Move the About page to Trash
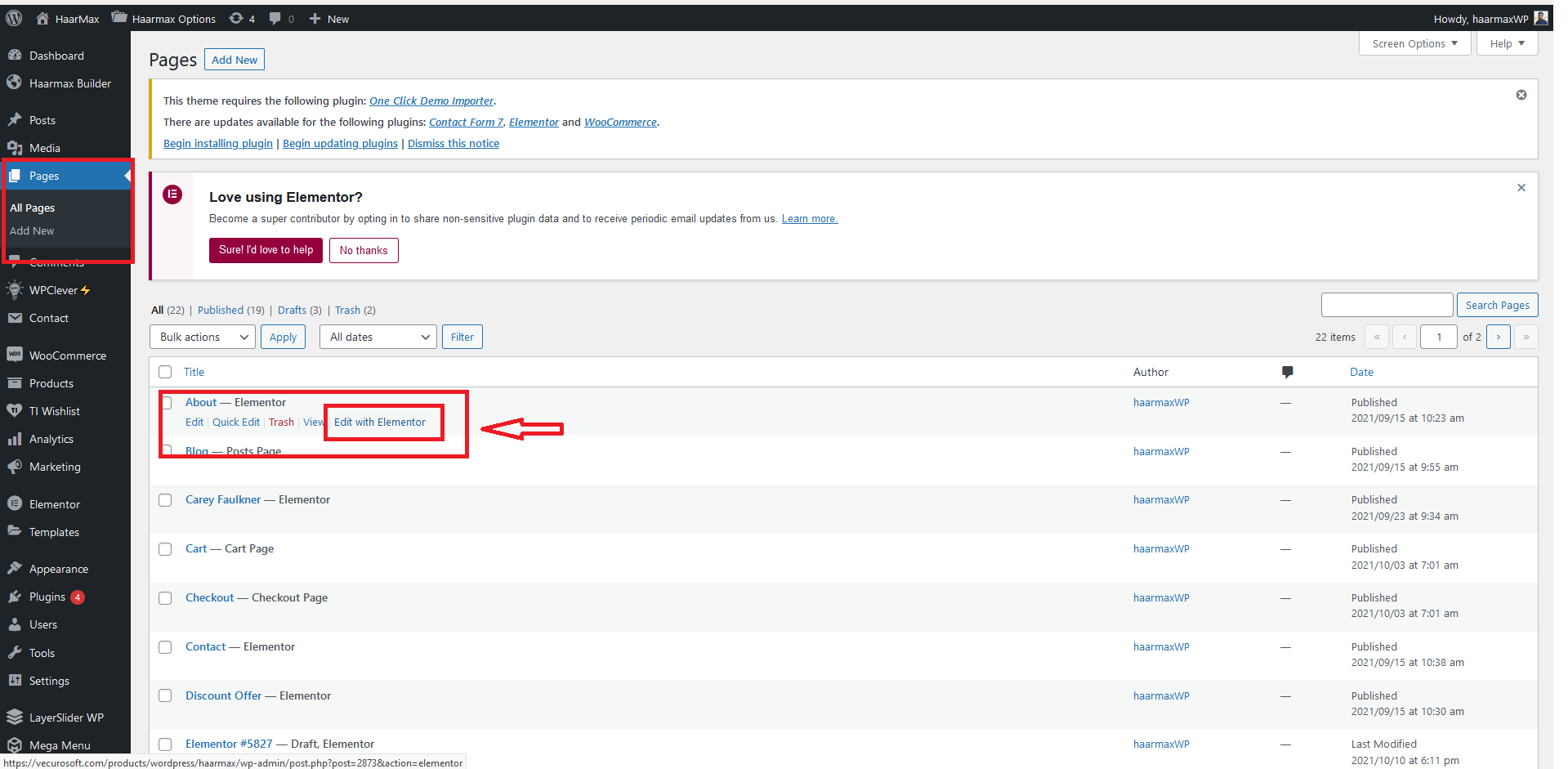 (281, 422)
